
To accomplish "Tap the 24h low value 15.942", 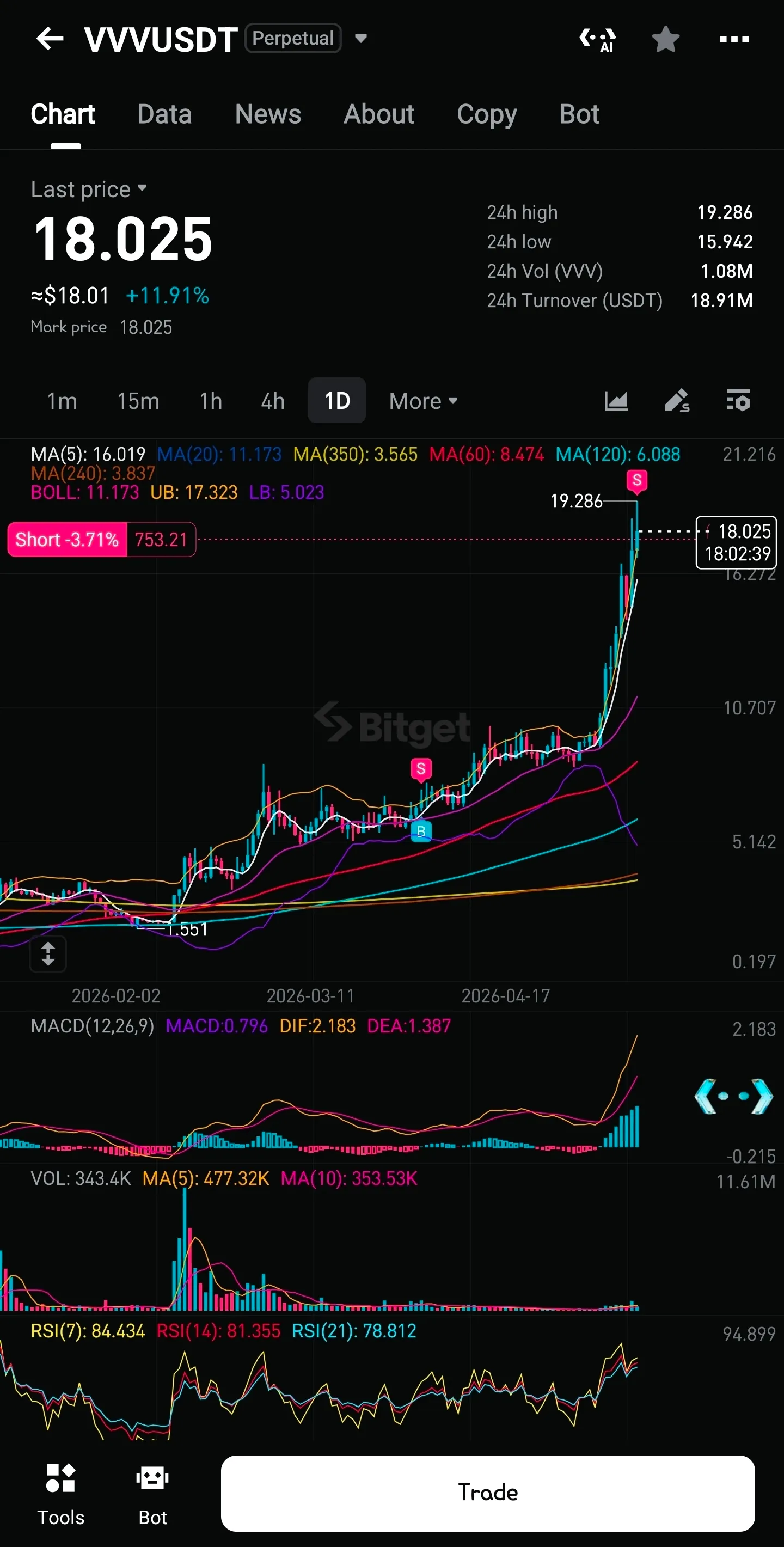I will 725,242.
